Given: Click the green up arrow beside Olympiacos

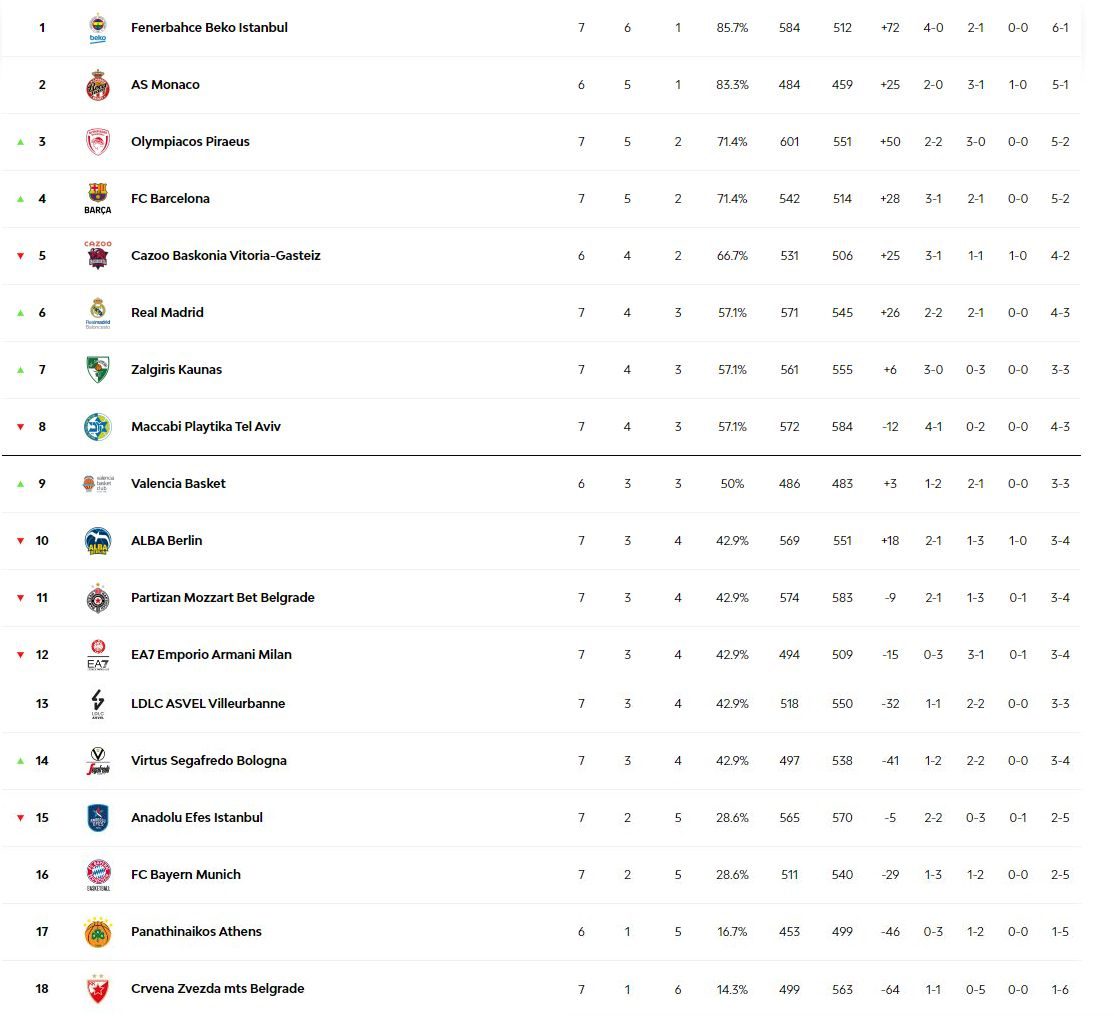Looking at the screenshot, I should coord(20,142).
